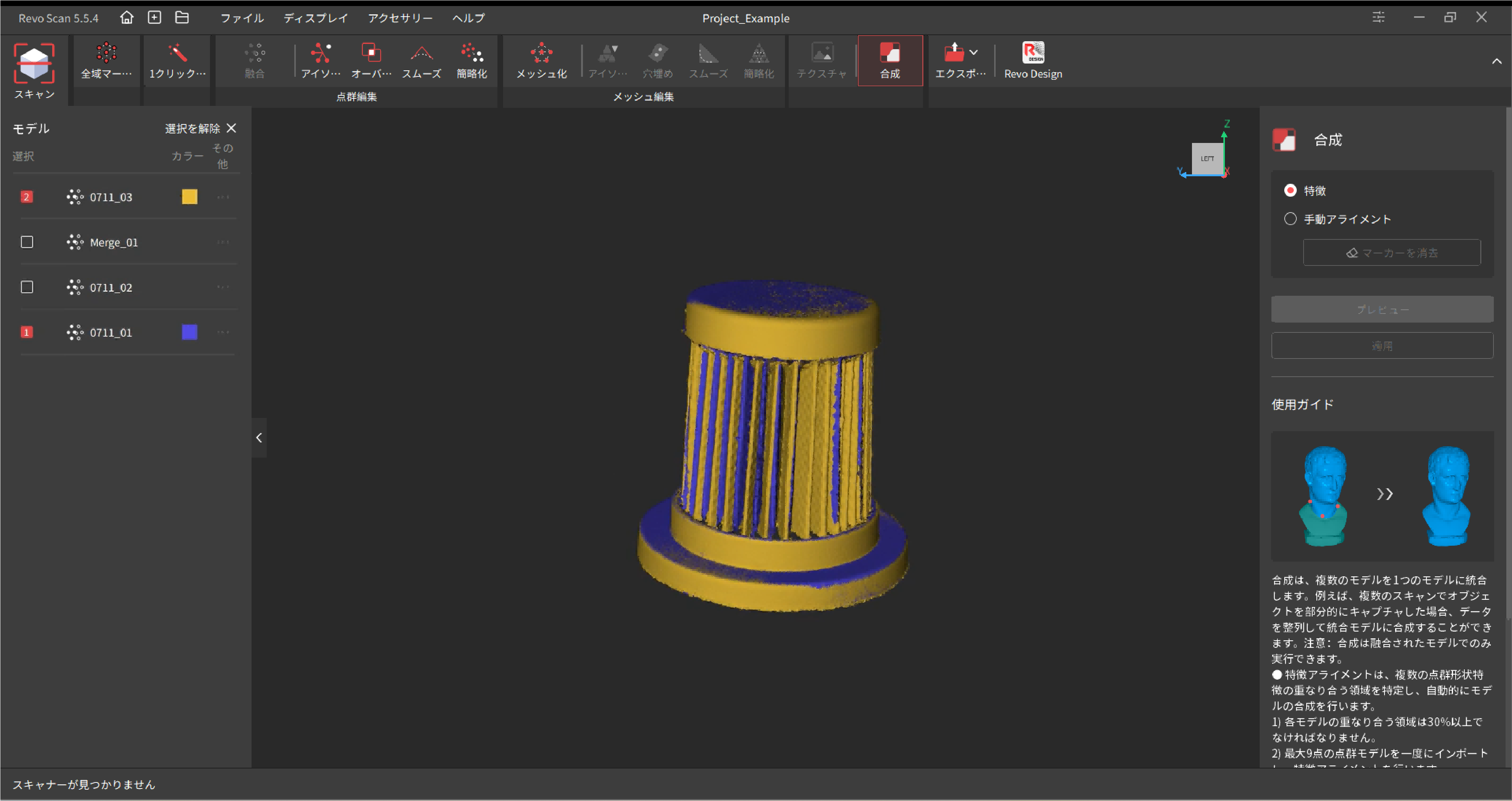The height and width of the screenshot is (801, 1512).
Task: Open the スキャン scan mode
Action: coord(34,70)
